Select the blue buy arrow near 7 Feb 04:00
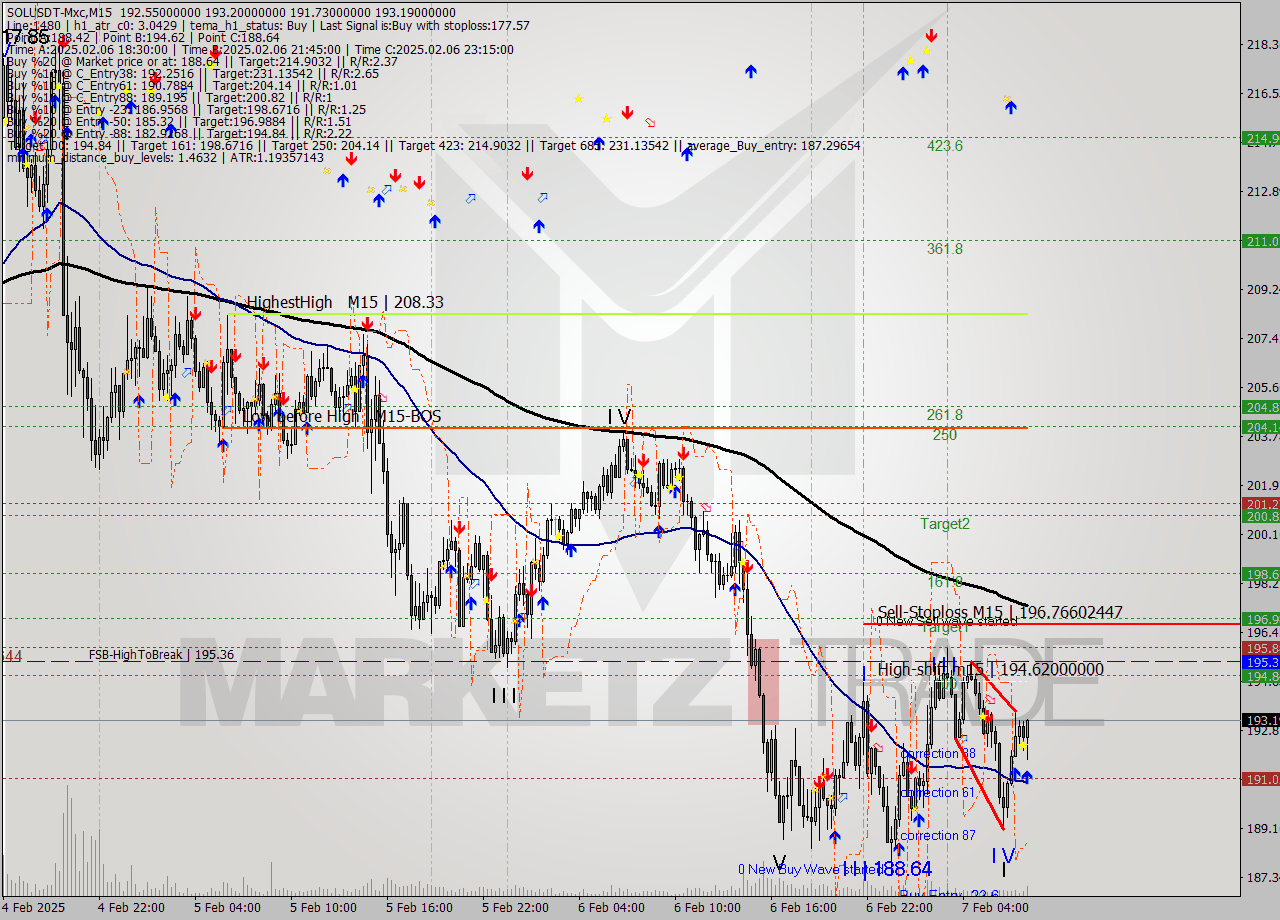This screenshot has width=1280, height=920. click(x=1022, y=777)
